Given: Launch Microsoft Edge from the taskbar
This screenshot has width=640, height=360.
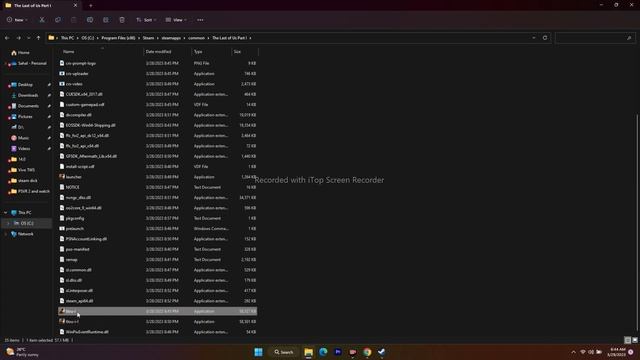Looking at the screenshot, I should pyautogui.click(x=323, y=352).
